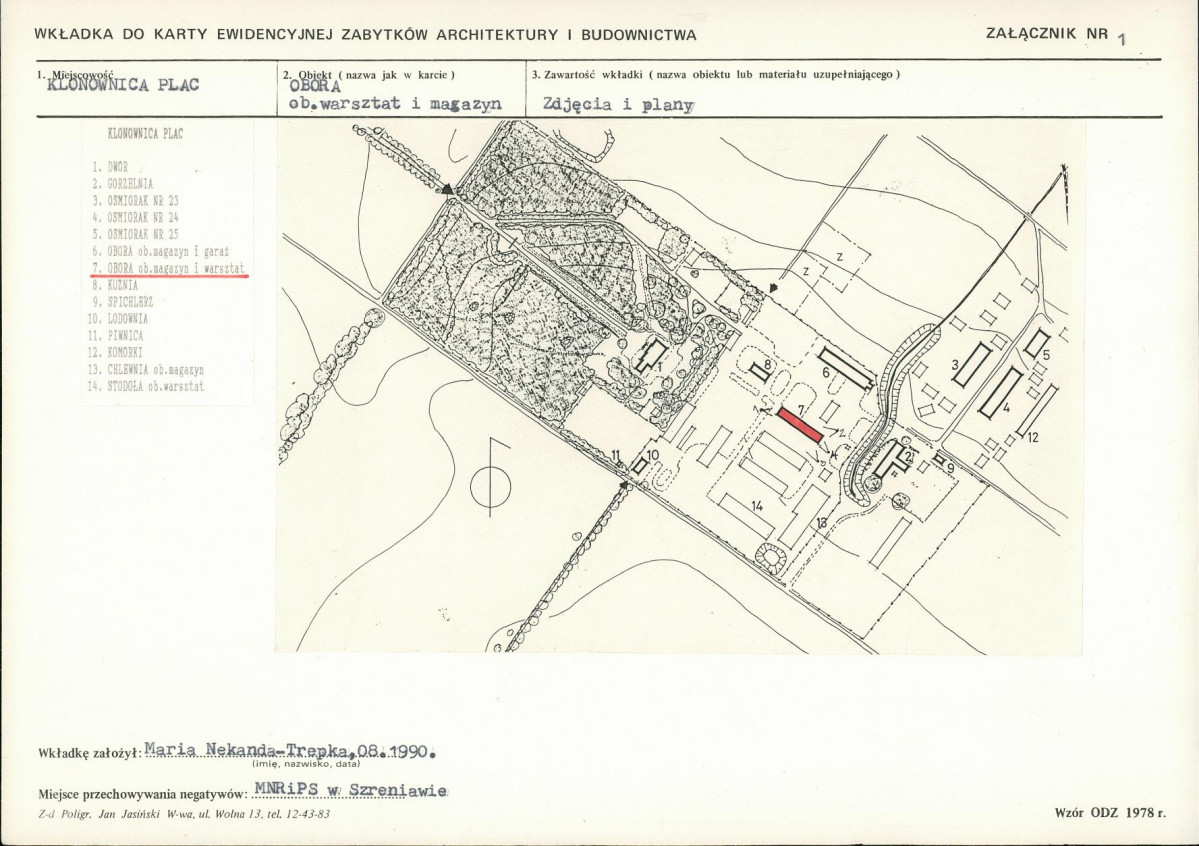Click the red-filled building 7 on the site map
This screenshot has width=1199, height=846.
click(800, 425)
